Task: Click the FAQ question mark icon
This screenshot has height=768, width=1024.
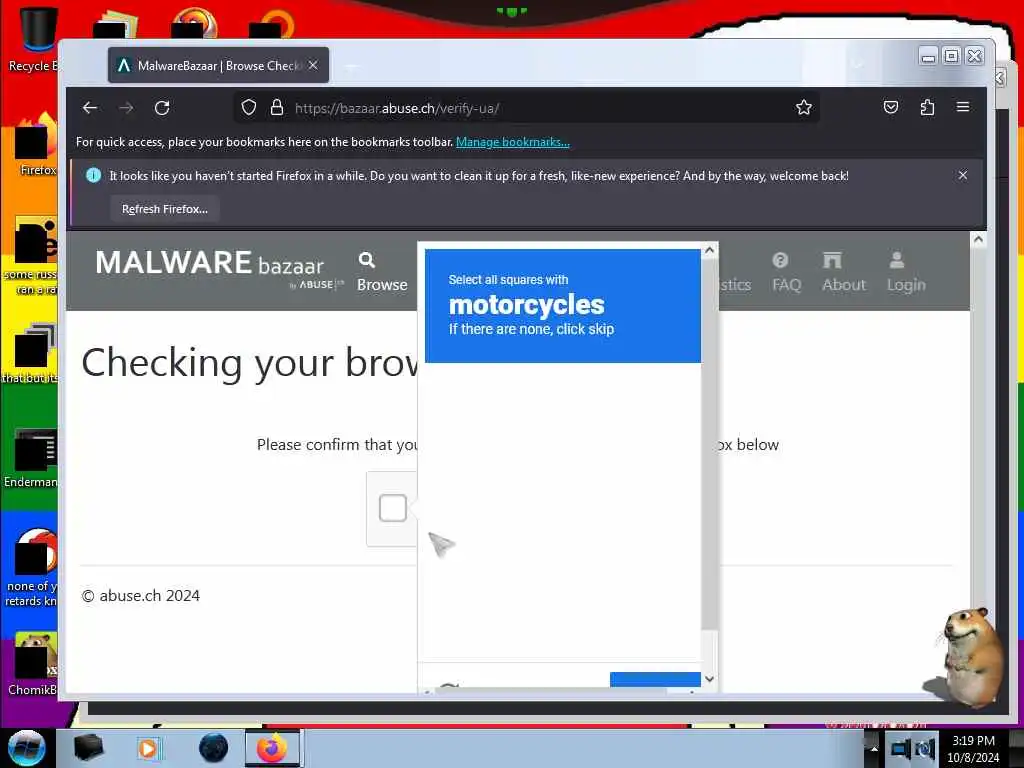Action: (x=780, y=261)
